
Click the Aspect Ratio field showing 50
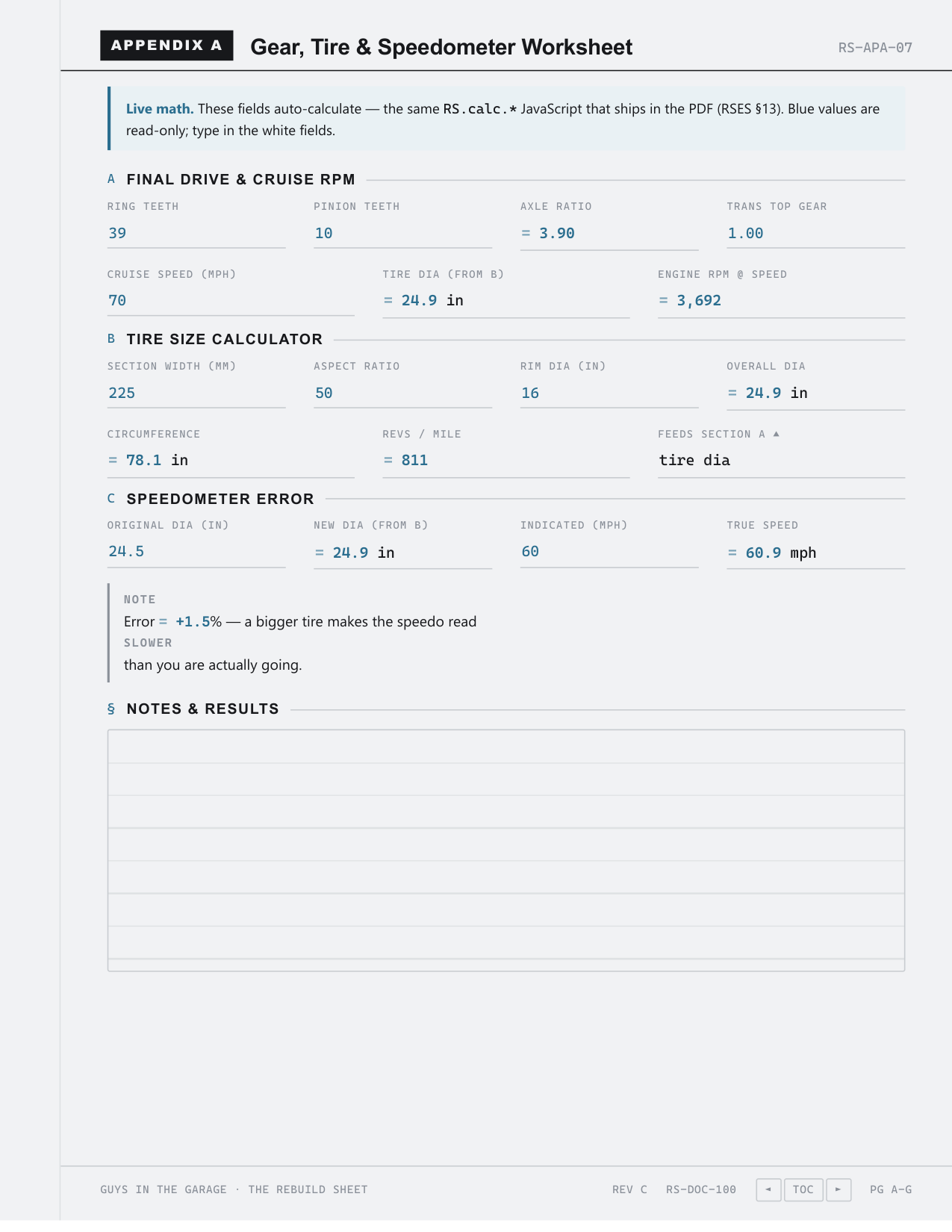[x=402, y=393]
